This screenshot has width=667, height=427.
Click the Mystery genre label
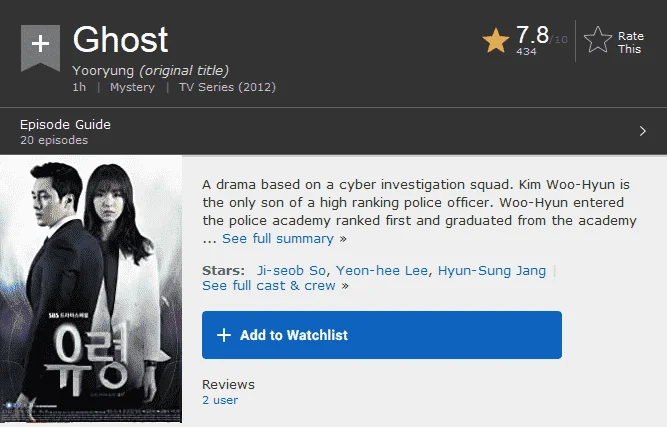click(x=132, y=87)
